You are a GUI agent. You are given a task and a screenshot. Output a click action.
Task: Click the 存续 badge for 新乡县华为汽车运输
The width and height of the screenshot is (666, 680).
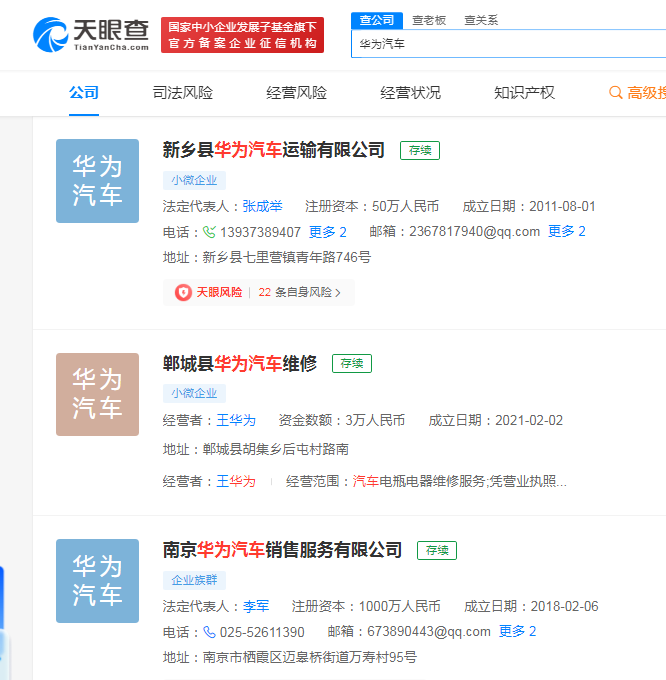pos(420,150)
